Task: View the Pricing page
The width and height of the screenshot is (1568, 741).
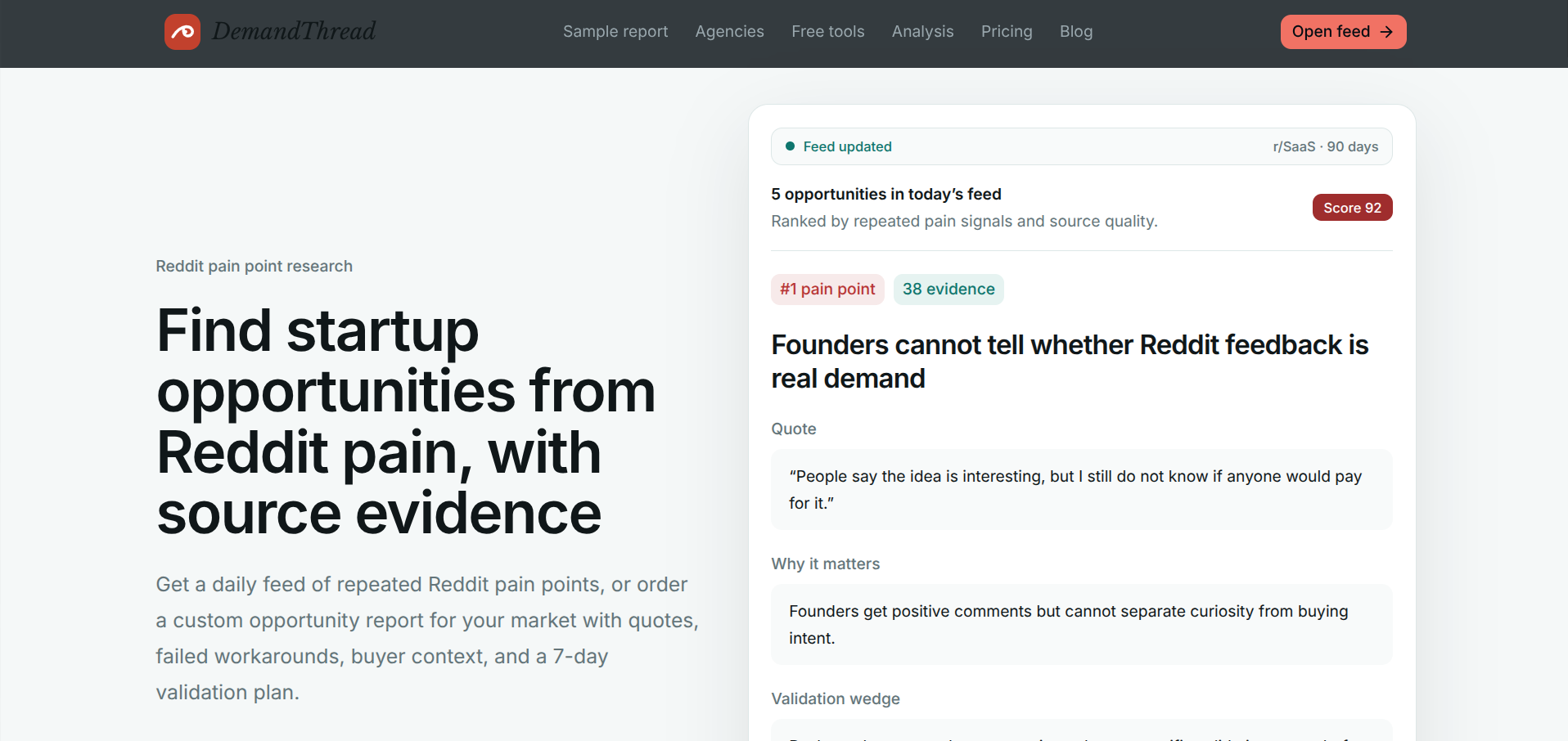Action: 1007,31
